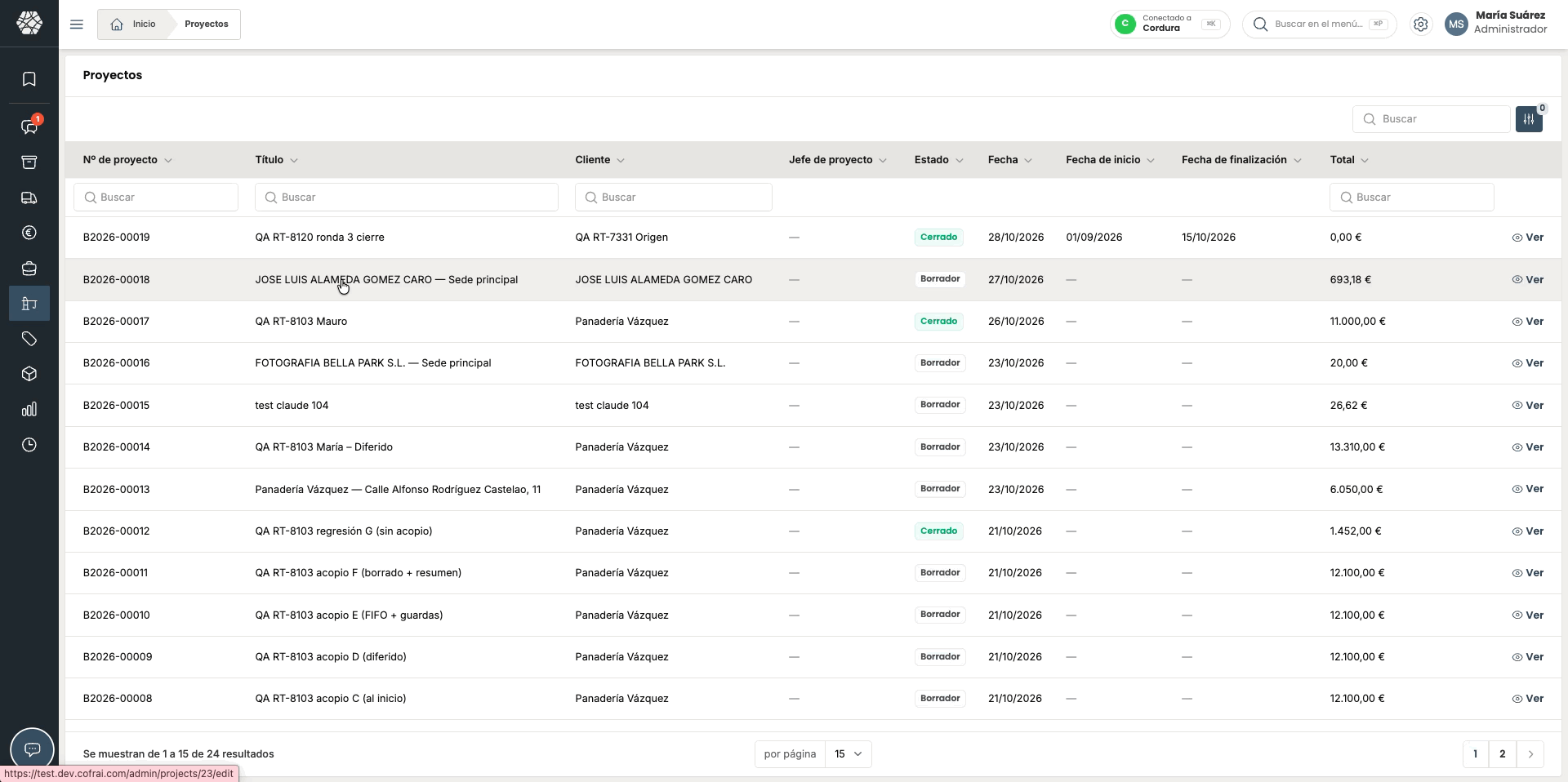Open the price tag sidebar icon
1568x782 pixels.
[29, 339]
